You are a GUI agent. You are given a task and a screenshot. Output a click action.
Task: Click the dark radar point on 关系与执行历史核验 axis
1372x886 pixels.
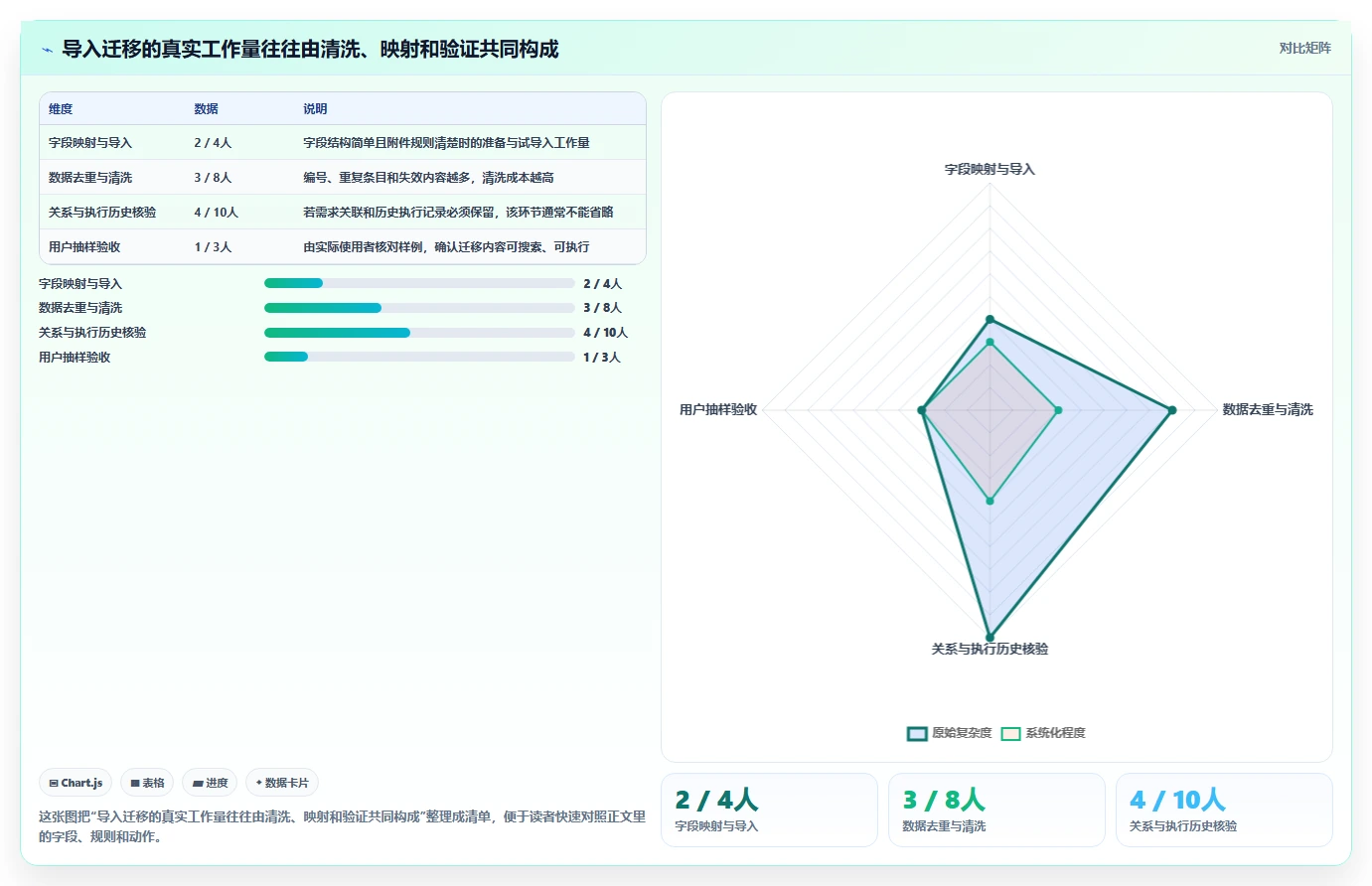tap(990, 638)
